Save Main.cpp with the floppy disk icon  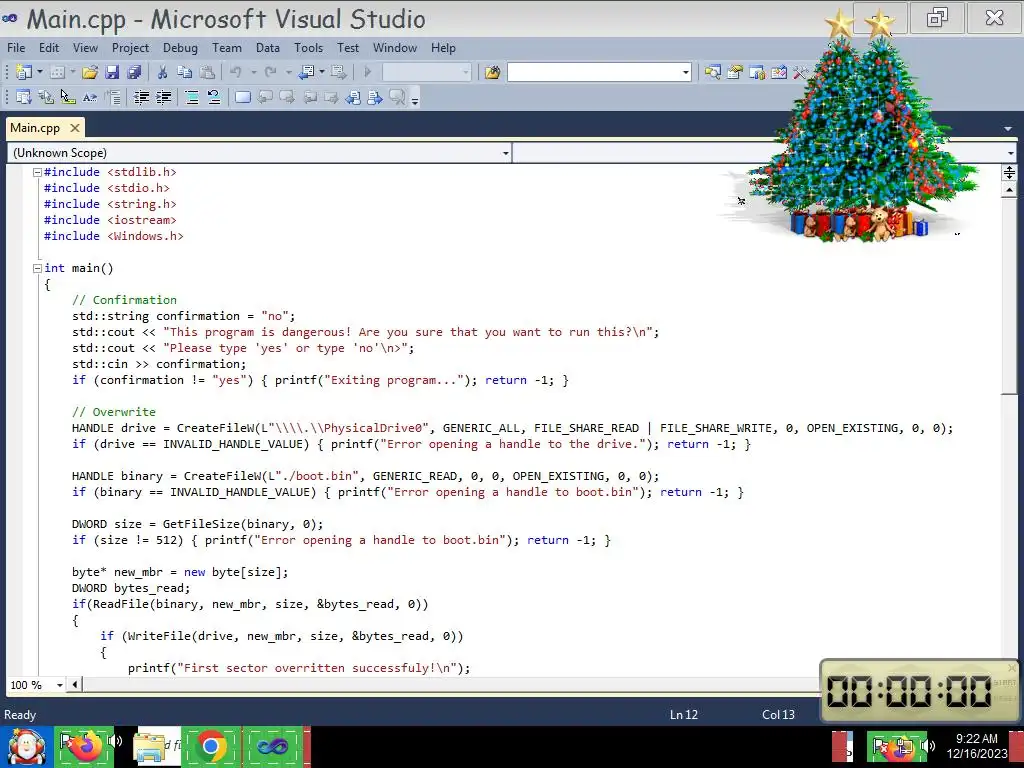112,72
